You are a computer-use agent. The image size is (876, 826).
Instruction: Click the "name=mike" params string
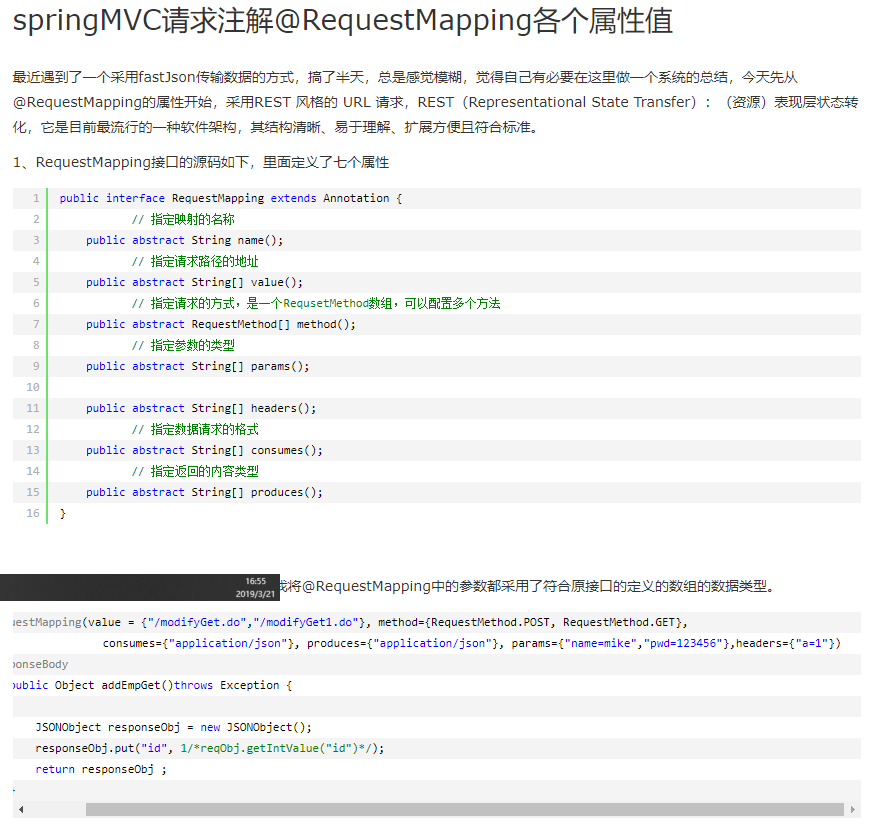click(601, 643)
